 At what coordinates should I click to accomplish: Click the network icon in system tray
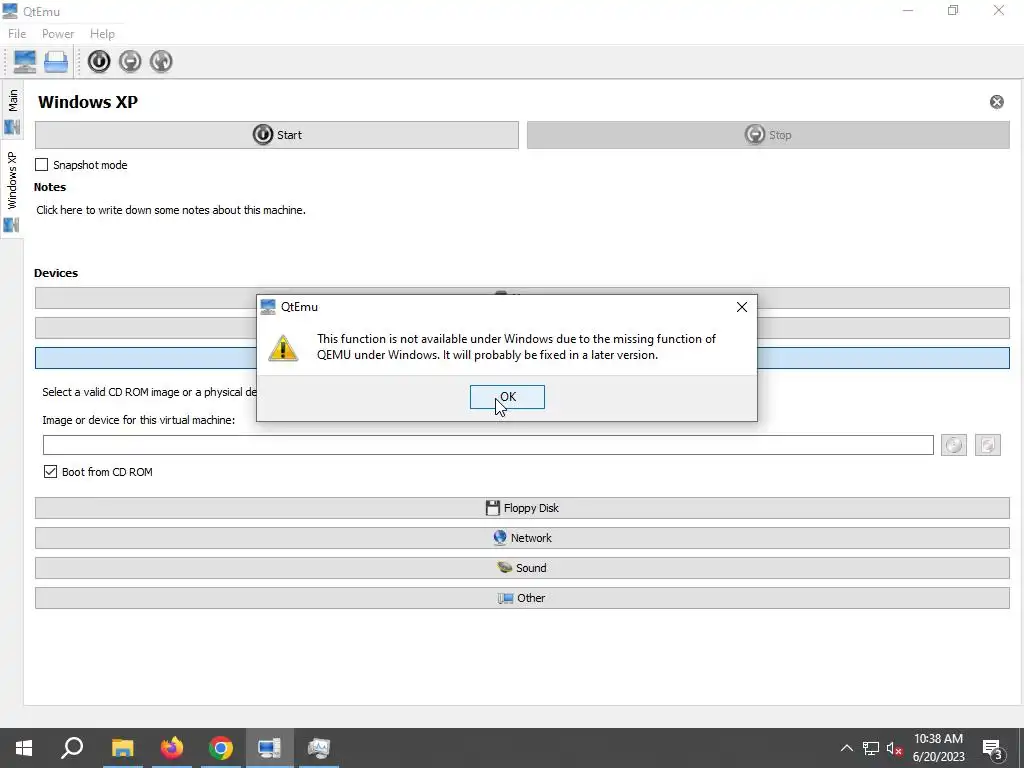pyautogui.click(x=871, y=748)
